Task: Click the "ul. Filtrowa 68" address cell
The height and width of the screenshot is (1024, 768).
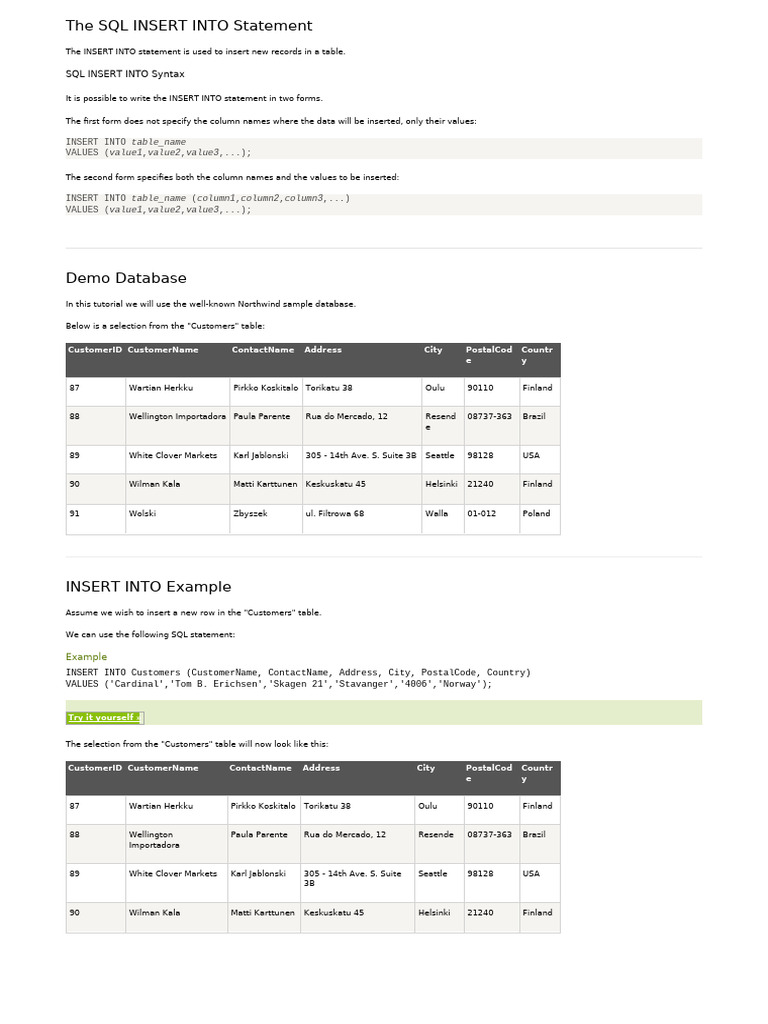Action: (x=335, y=513)
